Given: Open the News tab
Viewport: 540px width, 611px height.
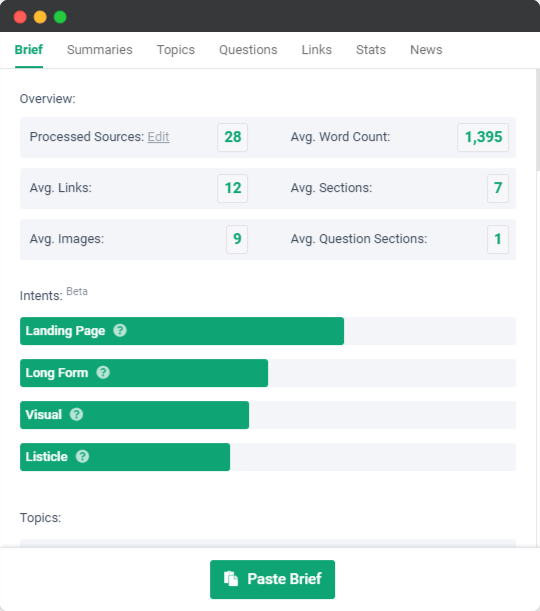Looking at the screenshot, I should pyautogui.click(x=426, y=50).
